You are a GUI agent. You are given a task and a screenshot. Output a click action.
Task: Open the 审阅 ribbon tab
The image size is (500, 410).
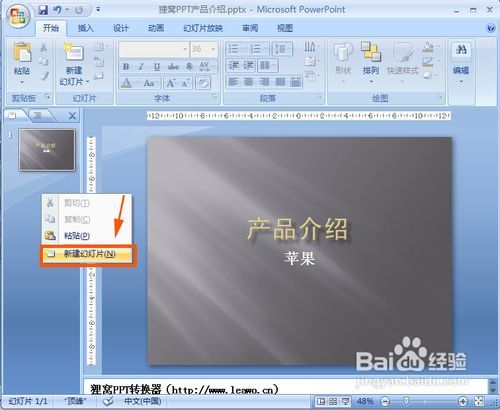(250, 28)
